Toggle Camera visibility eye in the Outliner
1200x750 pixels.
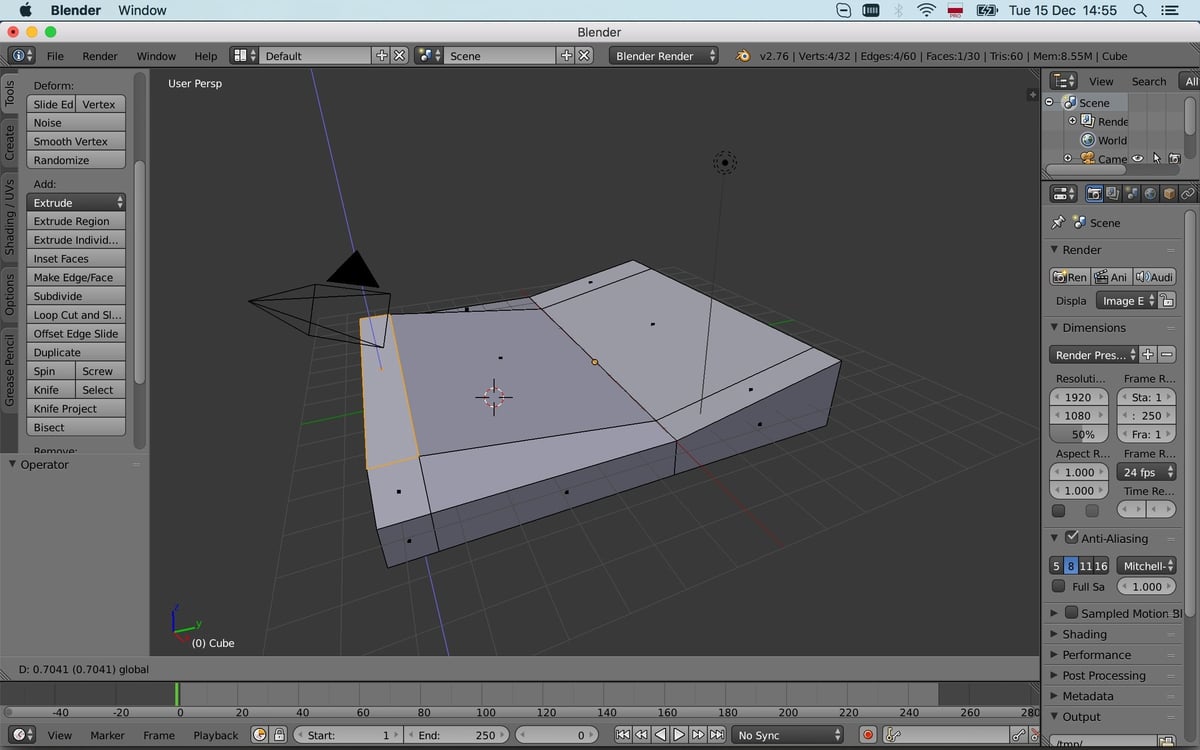click(x=1137, y=158)
